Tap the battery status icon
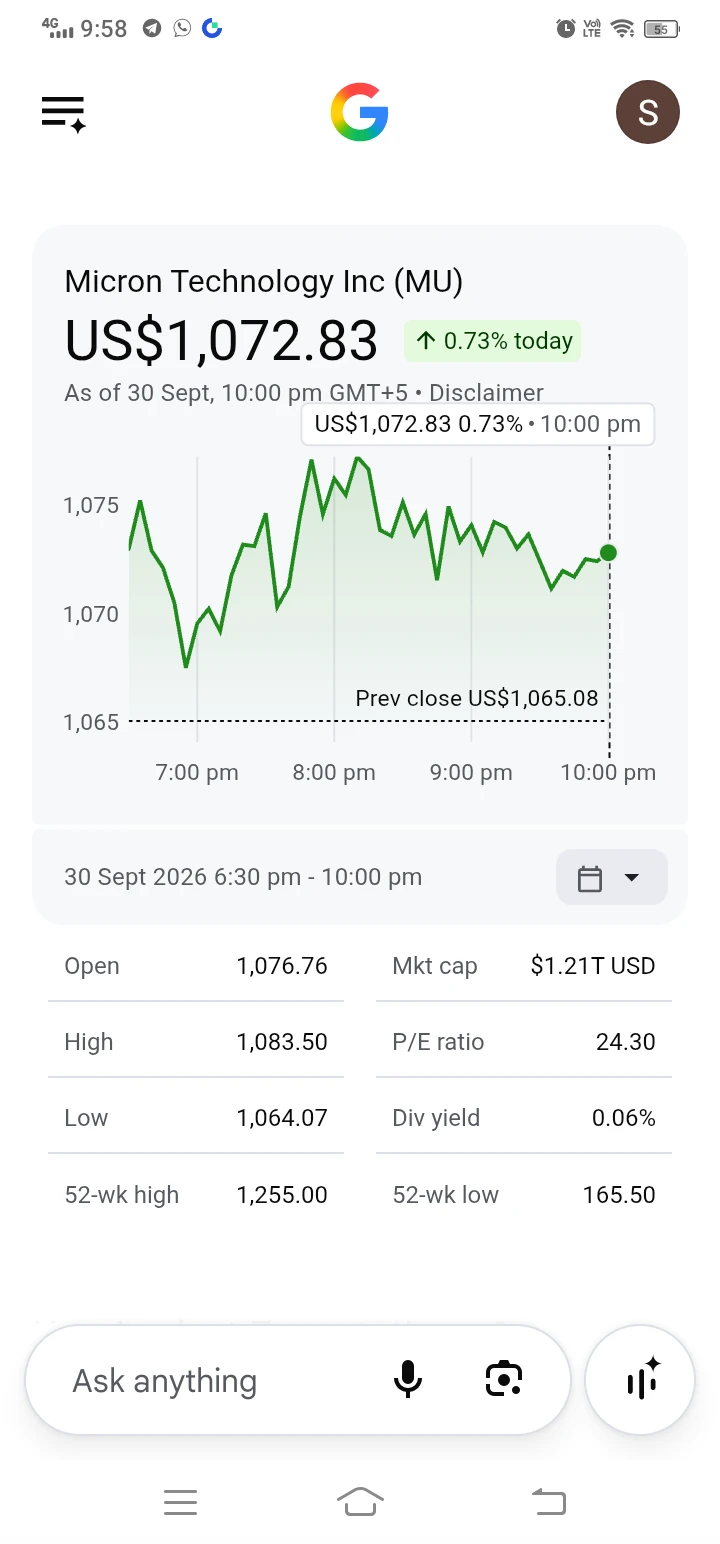 coord(661,29)
